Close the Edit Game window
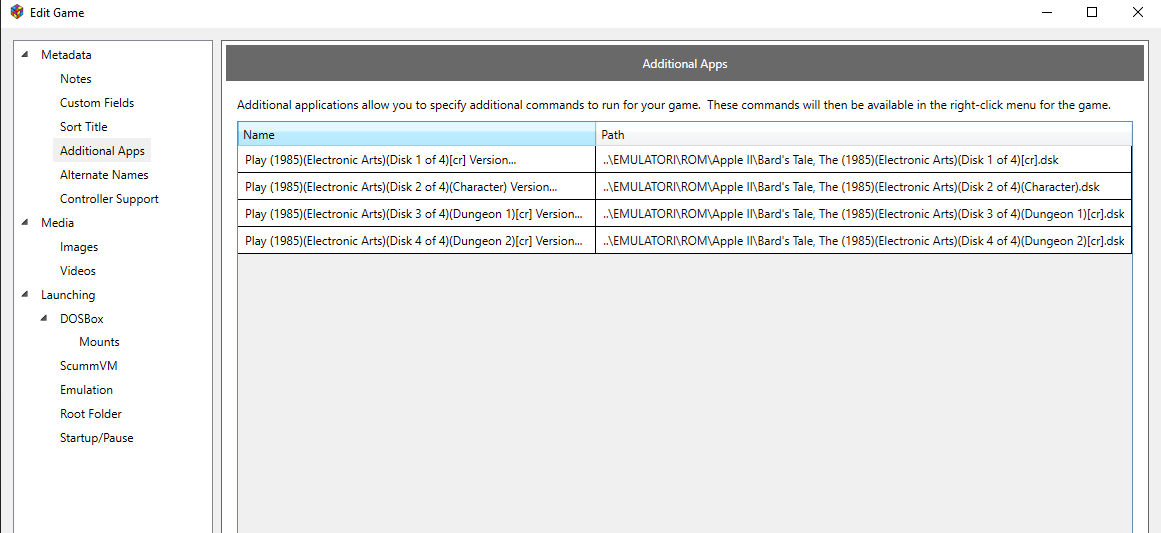Viewport: 1161px width, 533px height. [1138, 12]
